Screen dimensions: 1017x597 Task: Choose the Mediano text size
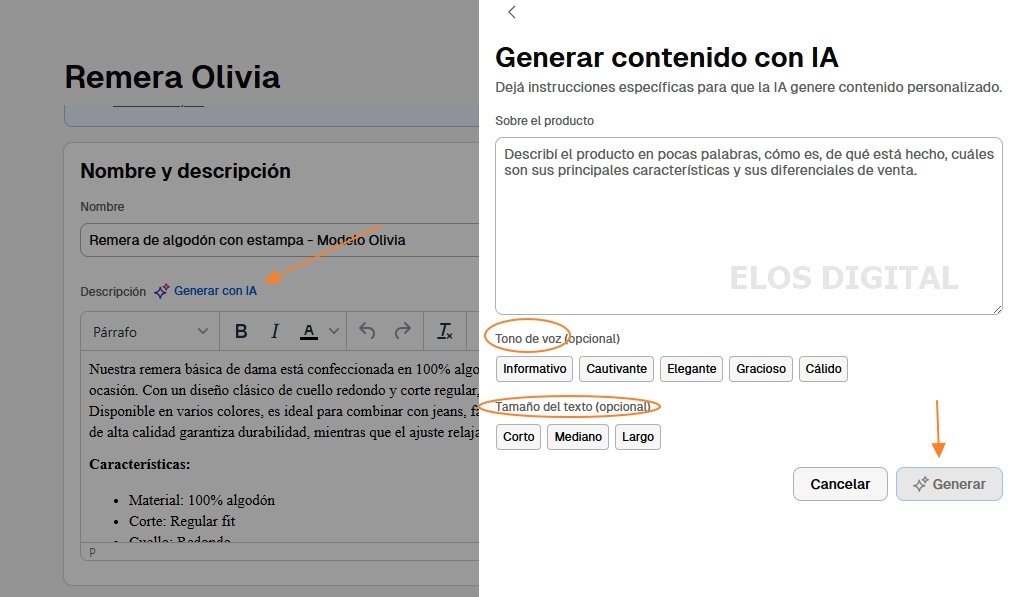click(x=578, y=437)
